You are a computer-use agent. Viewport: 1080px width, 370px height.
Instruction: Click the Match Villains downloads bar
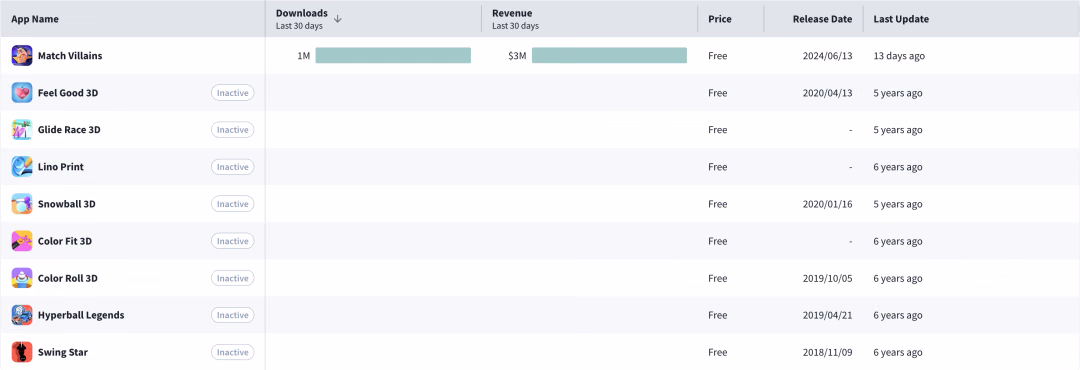click(393, 56)
